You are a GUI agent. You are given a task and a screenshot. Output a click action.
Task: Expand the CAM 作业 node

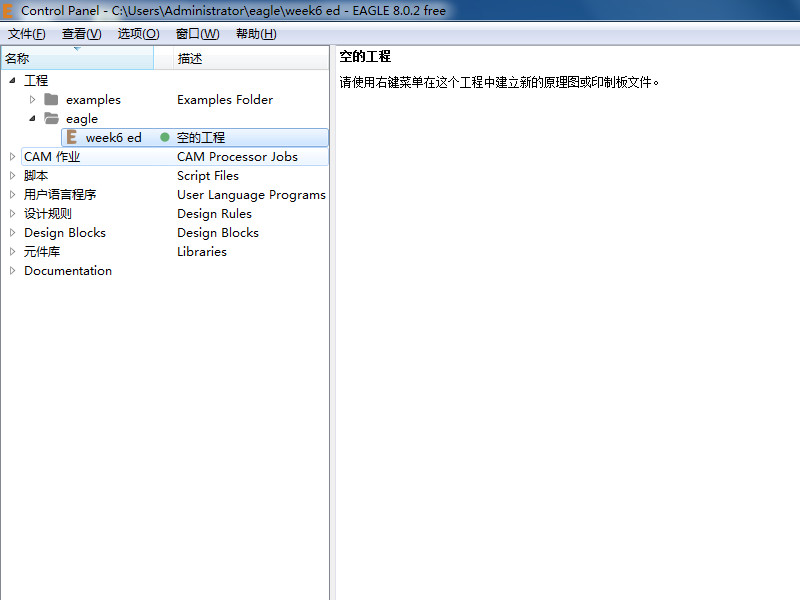(x=12, y=157)
